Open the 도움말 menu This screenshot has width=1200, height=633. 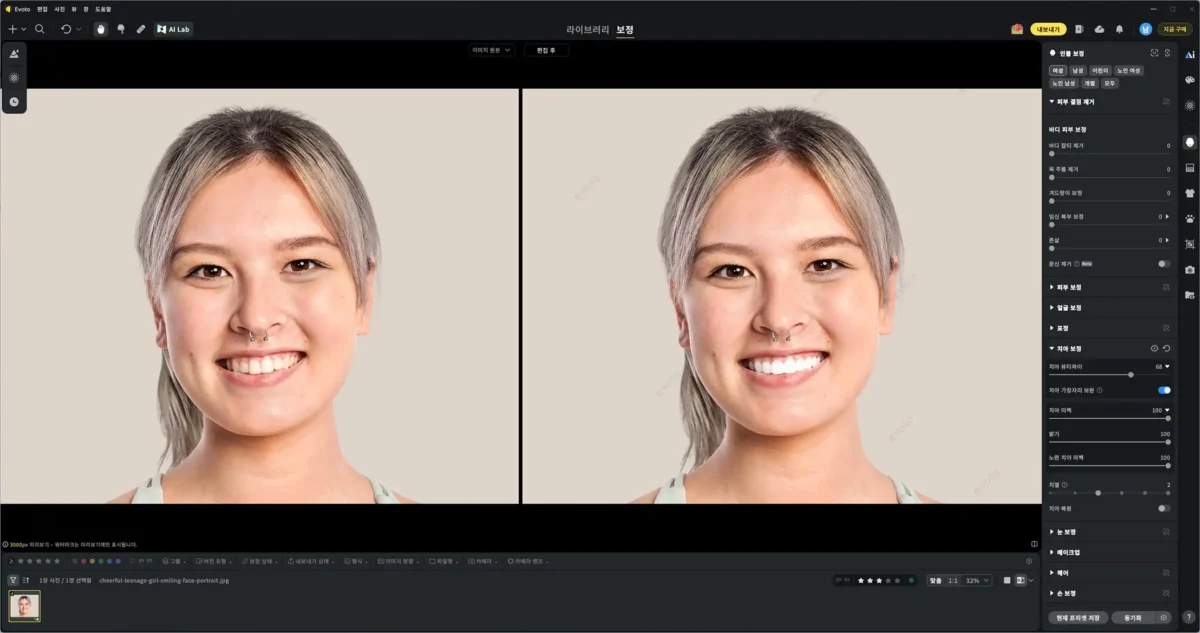pos(103,8)
